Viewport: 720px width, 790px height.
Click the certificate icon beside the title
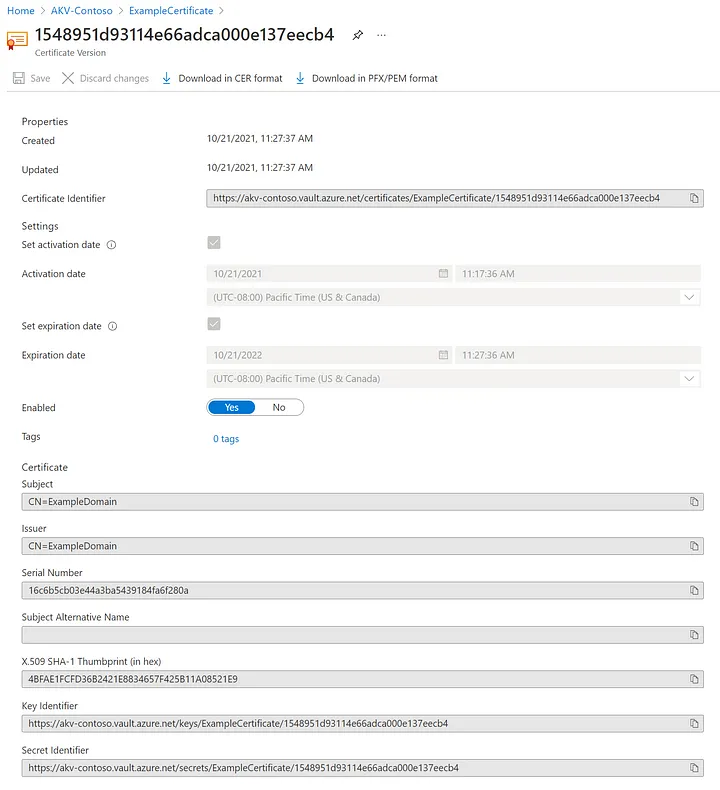pyautogui.click(x=17, y=40)
